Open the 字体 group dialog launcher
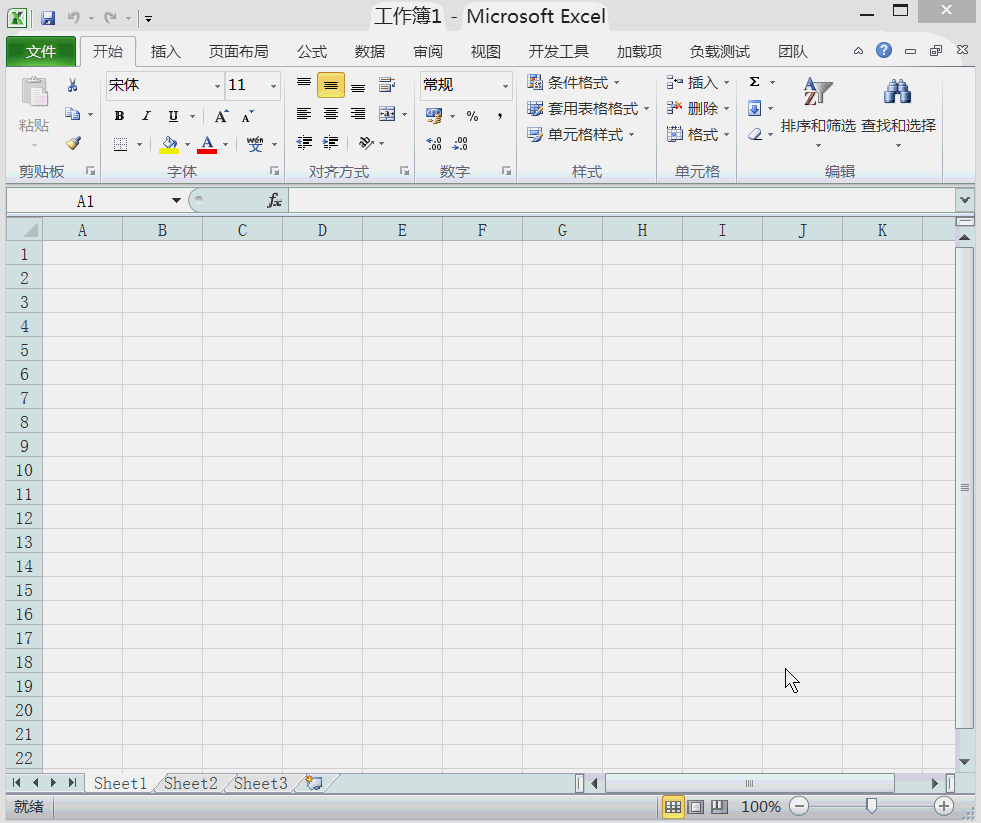Image resolution: width=981 pixels, height=823 pixels. [274, 171]
